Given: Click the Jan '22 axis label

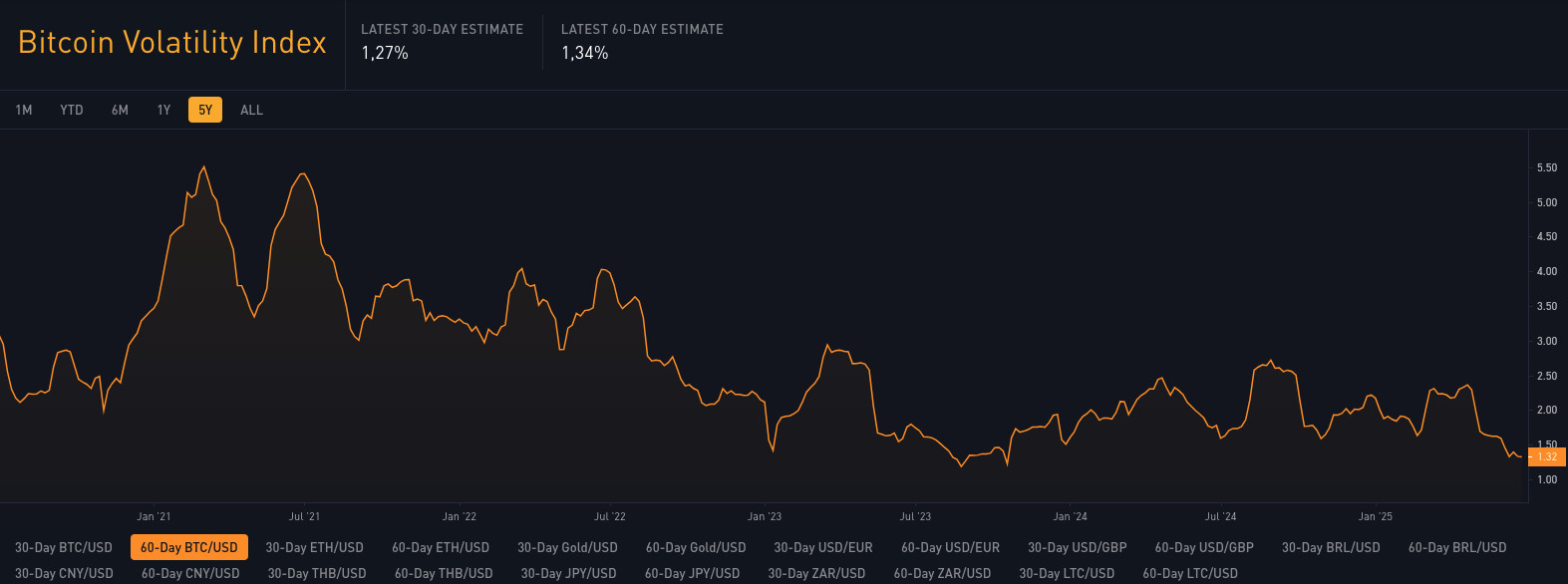Looking at the screenshot, I should [x=460, y=516].
